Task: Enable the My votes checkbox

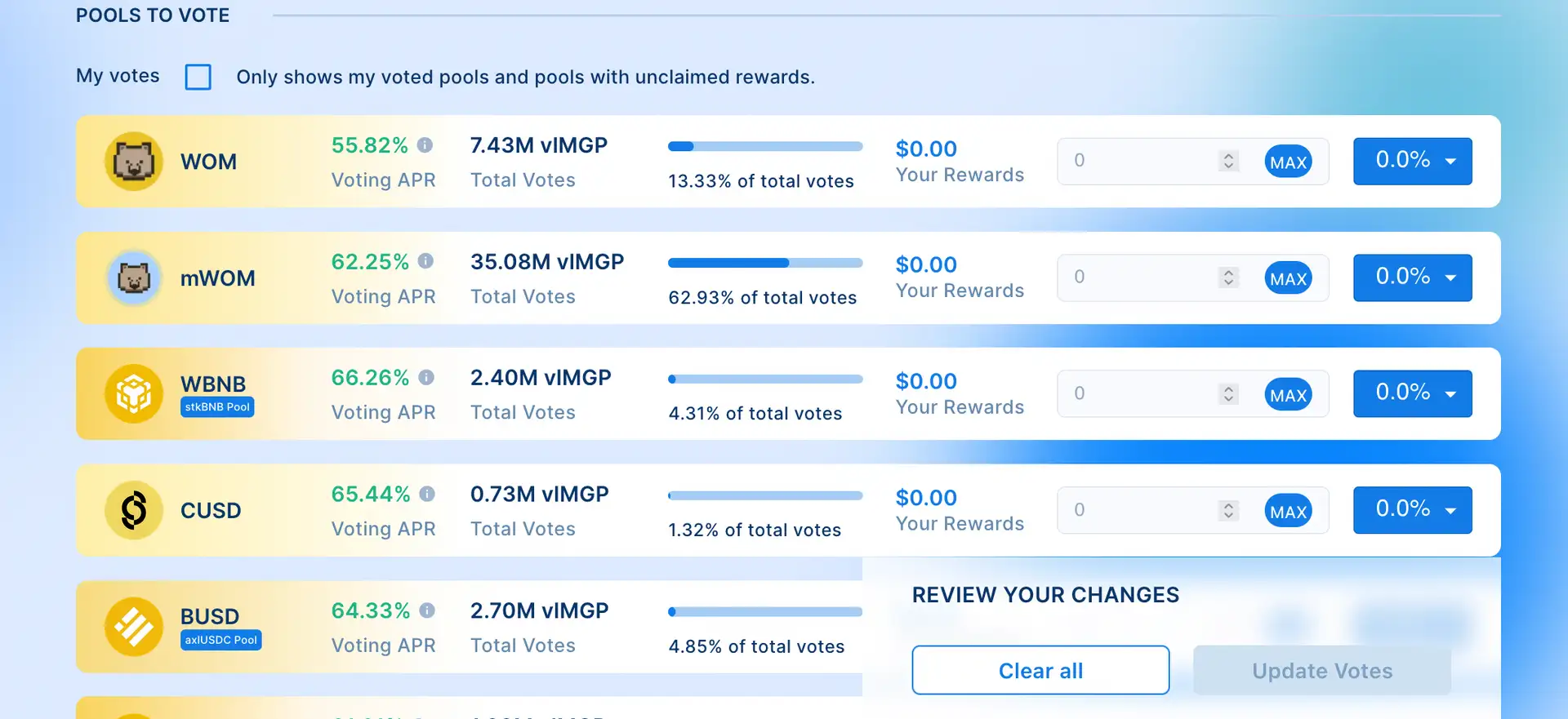Action: coord(198,77)
